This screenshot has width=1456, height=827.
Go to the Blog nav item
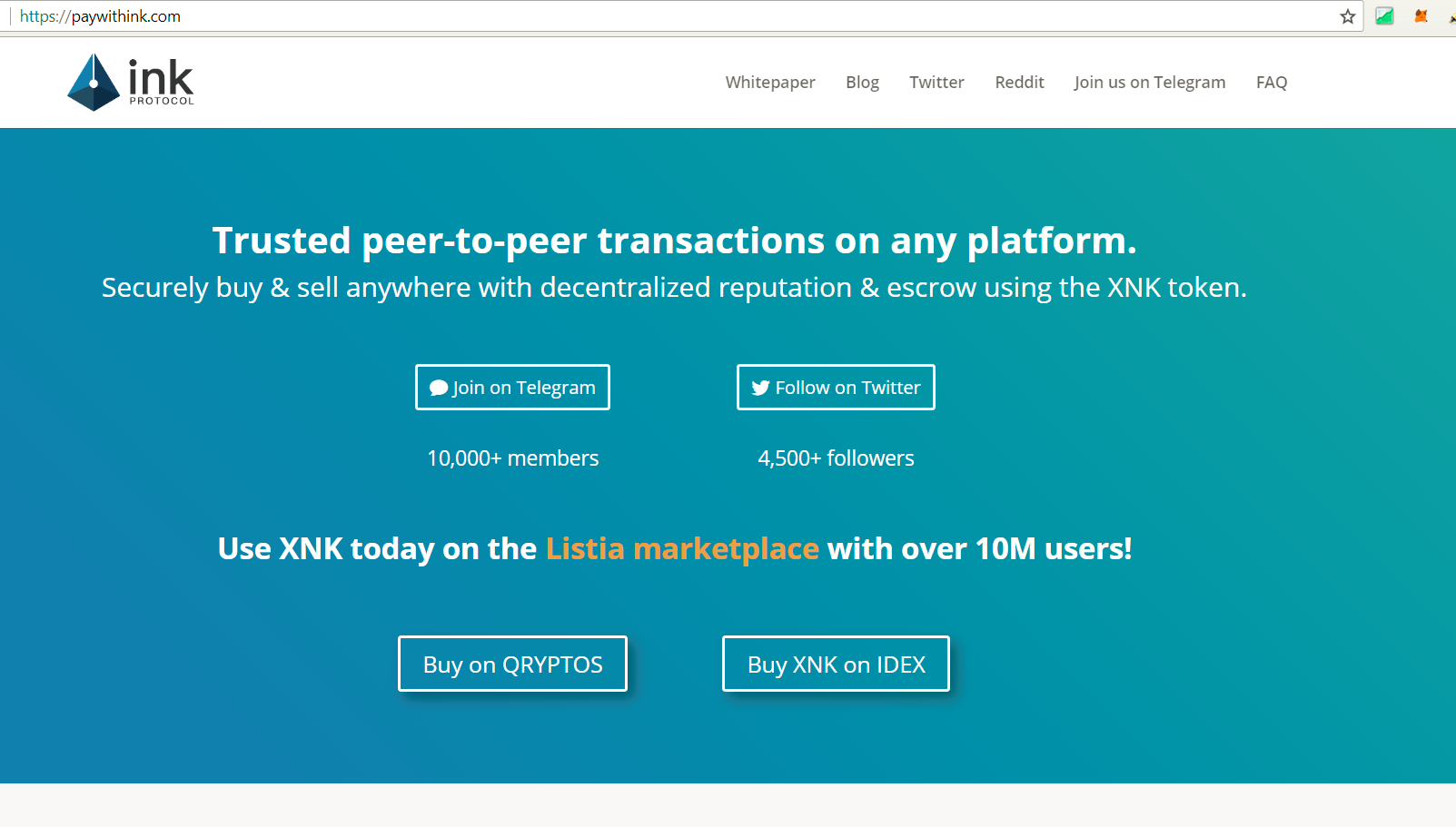coord(862,83)
